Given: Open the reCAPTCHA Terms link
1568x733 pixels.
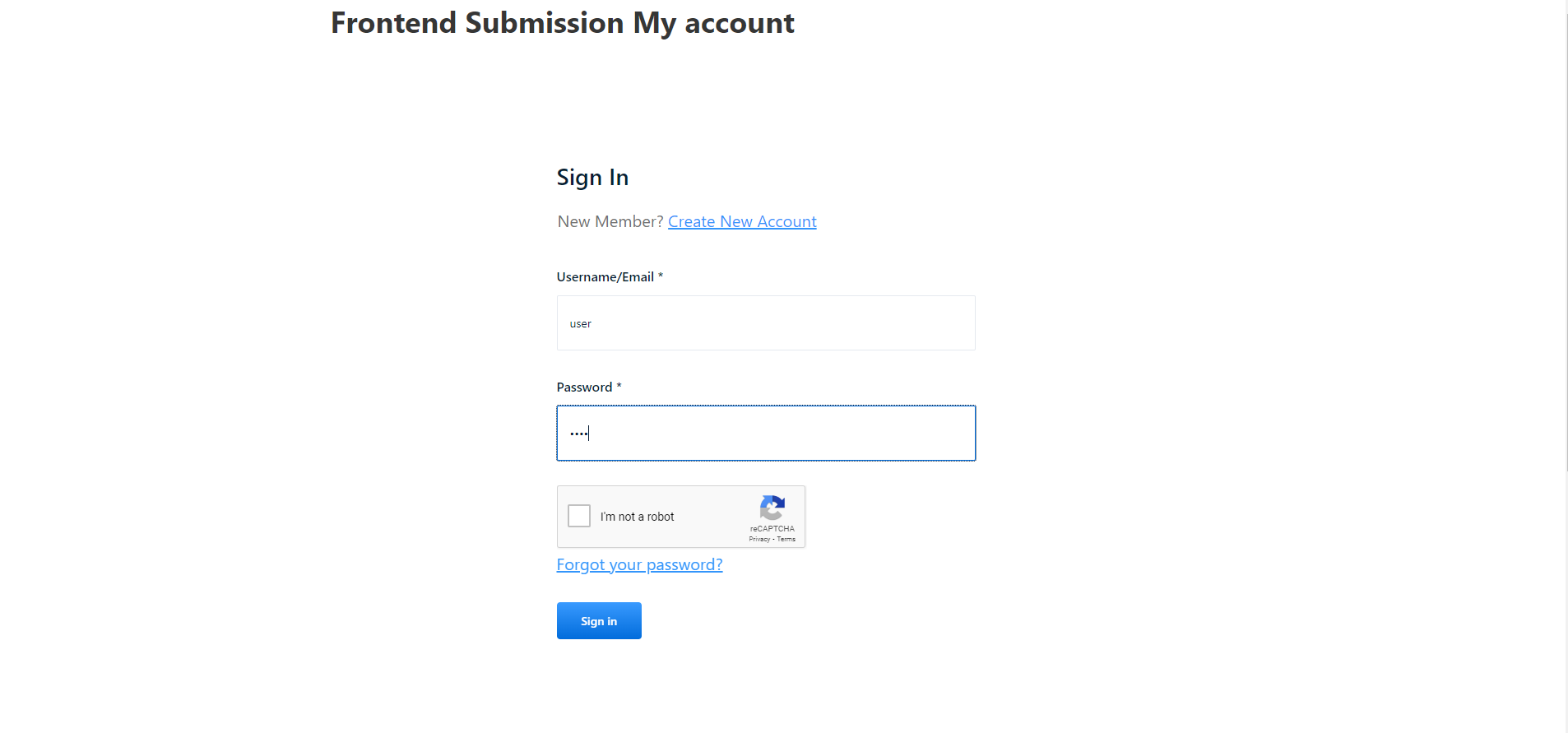Looking at the screenshot, I should (786, 539).
